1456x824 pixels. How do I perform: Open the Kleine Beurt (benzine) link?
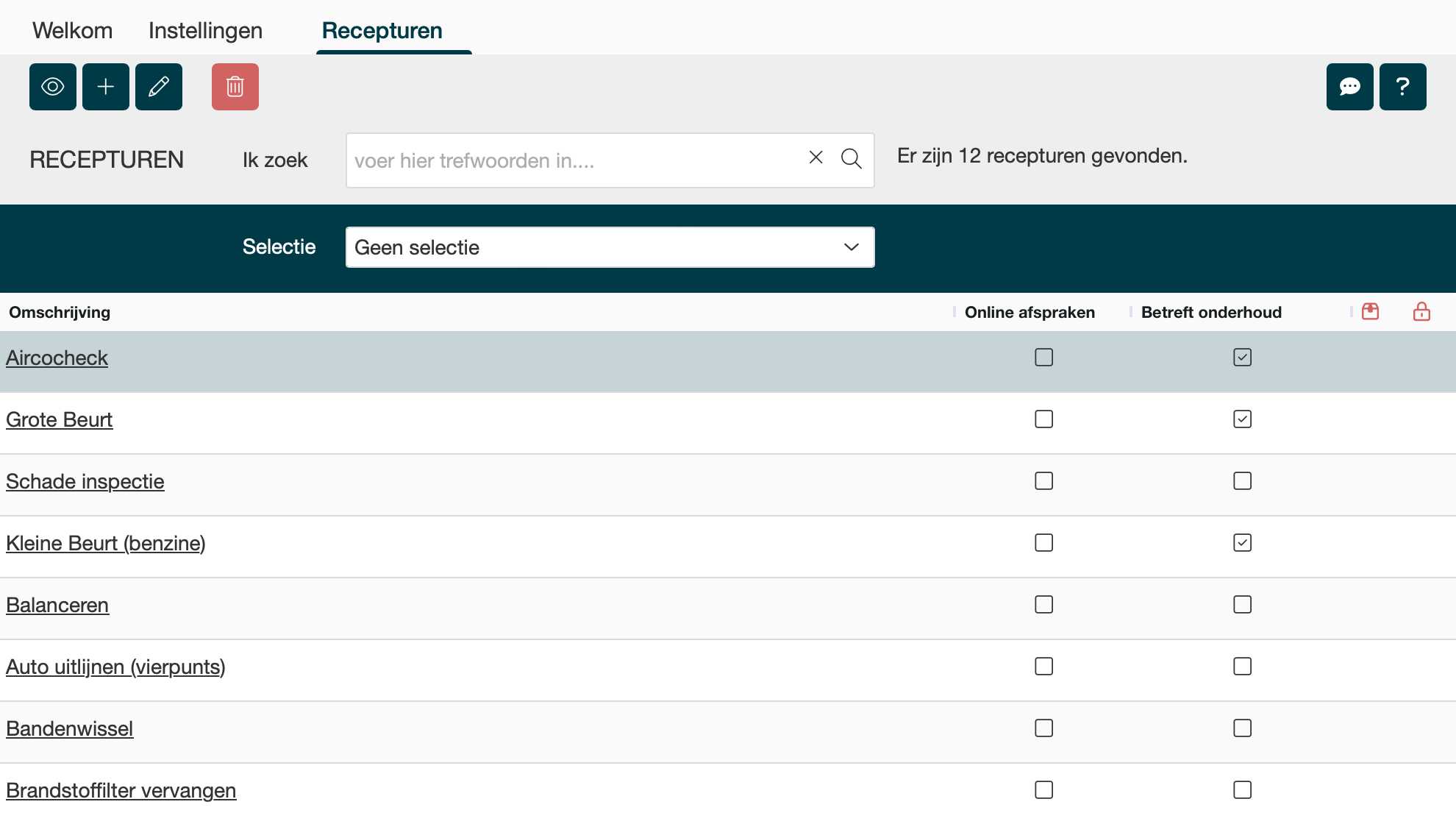[106, 543]
